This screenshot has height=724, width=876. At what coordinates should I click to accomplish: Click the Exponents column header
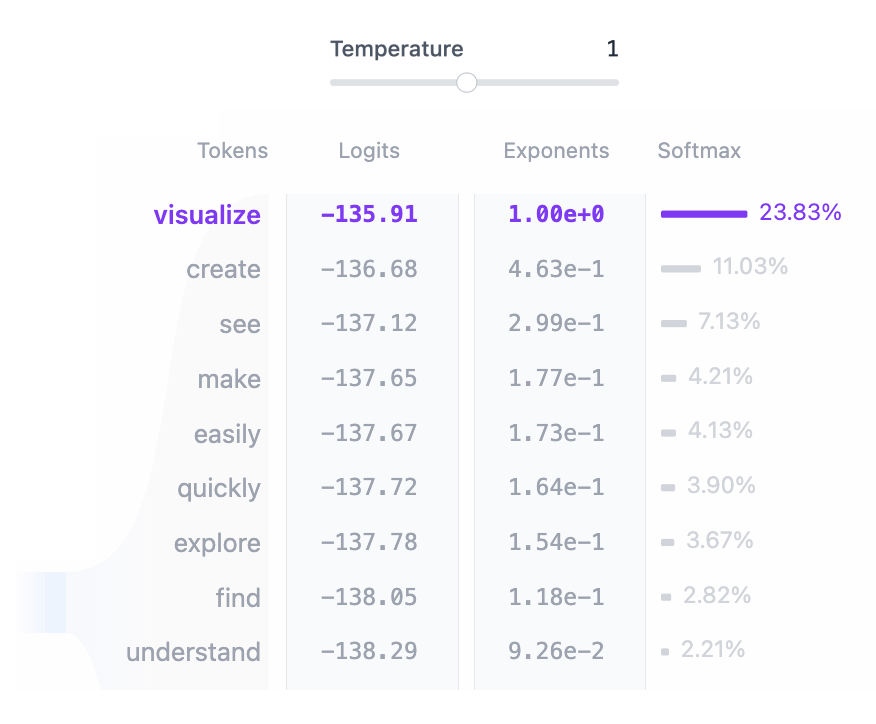(556, 151)
